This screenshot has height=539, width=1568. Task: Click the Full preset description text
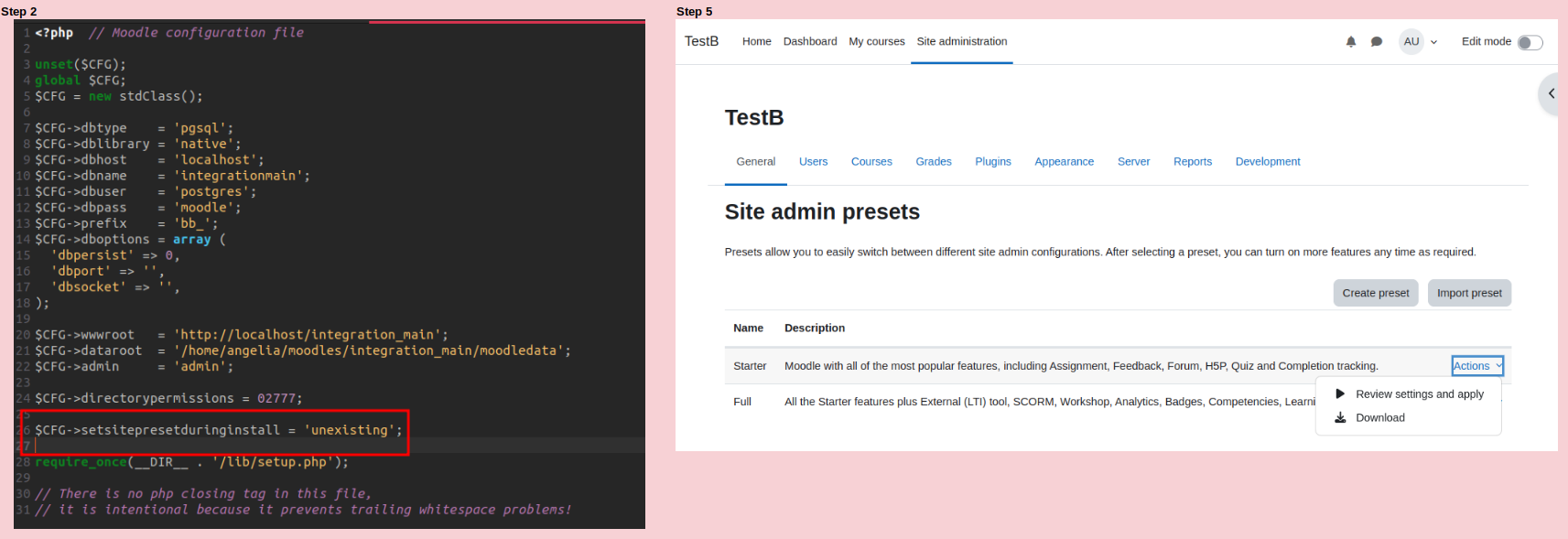tap(1049, 402)
